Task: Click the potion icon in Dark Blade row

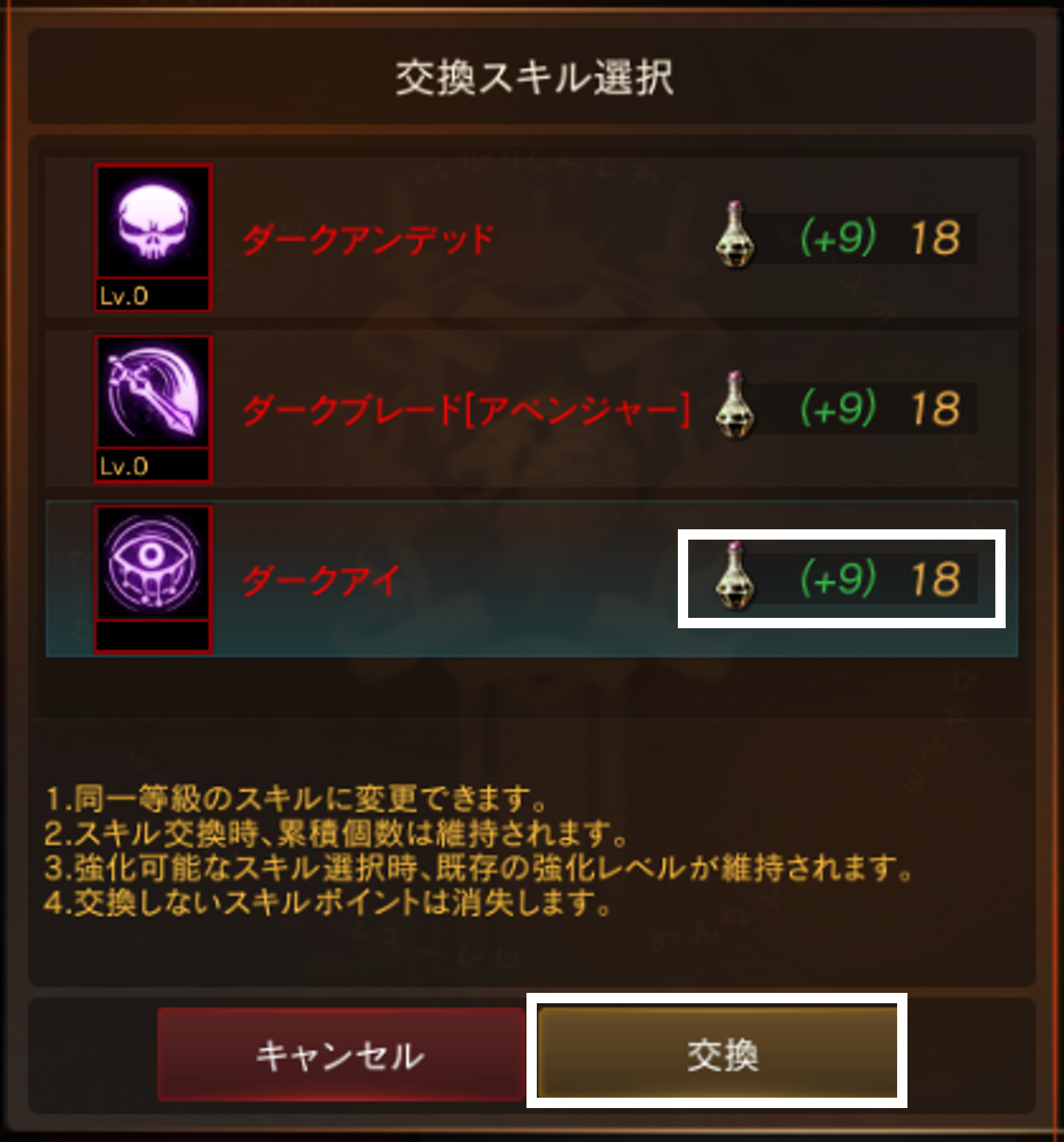Action: click(735, 406)
